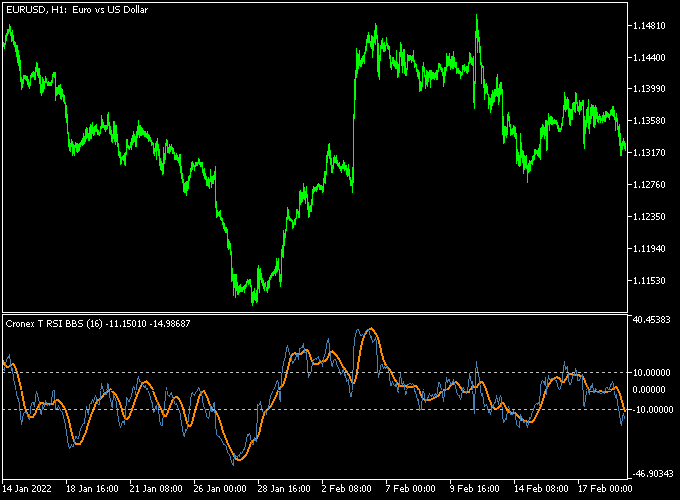Click indicator level label -10.00000
This screenshot has height=500, width=680.
[x=651, y=409]
